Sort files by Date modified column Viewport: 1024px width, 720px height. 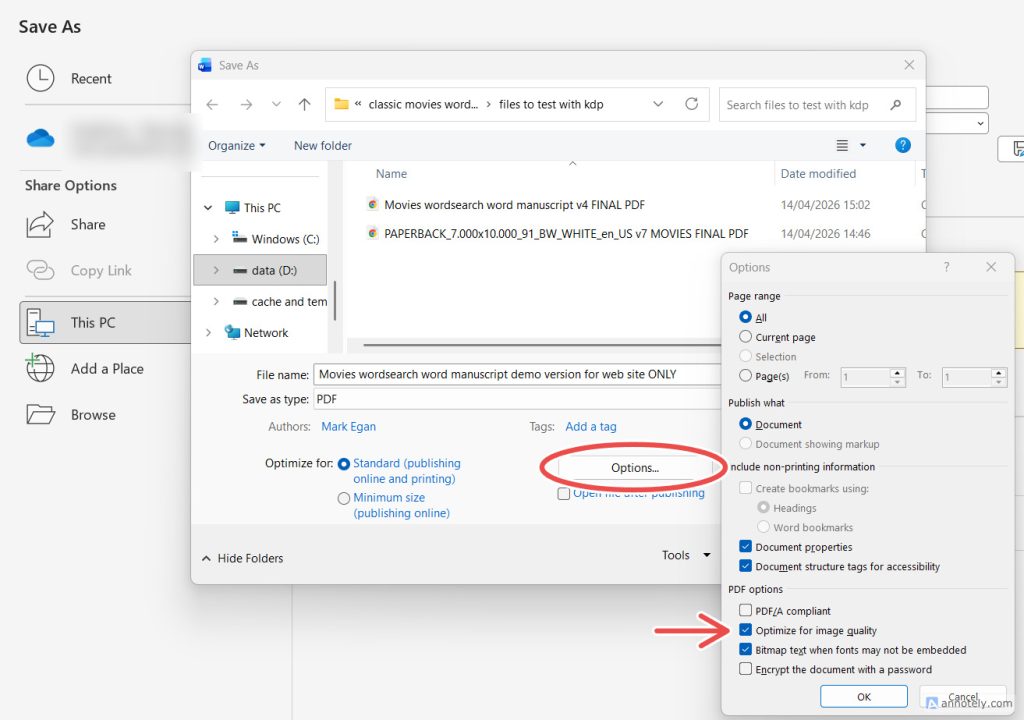coord(818,174)
